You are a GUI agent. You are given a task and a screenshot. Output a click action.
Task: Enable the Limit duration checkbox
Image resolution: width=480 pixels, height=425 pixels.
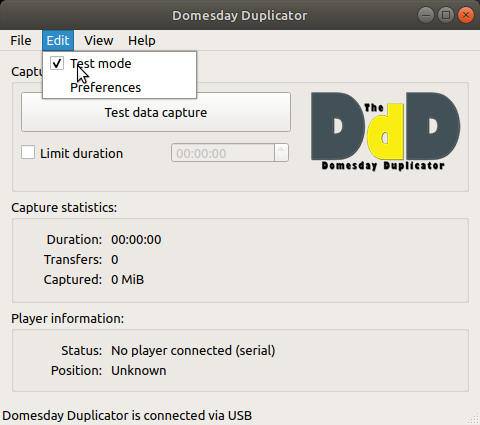click(28, 152)
